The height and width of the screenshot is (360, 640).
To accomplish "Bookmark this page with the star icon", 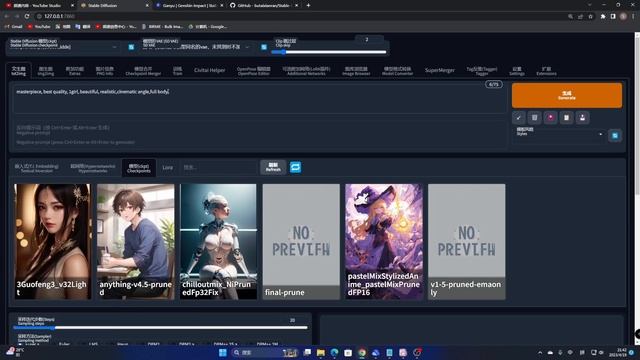I will point(590,16).
